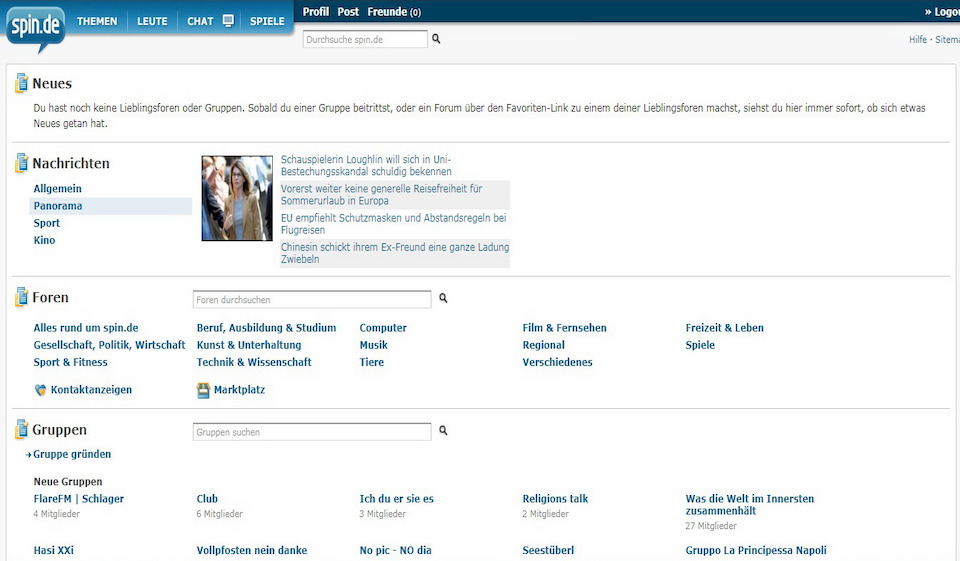The image size is (960, 561).
Task: Open group No pic - NO dia
Action: (395, 550)
